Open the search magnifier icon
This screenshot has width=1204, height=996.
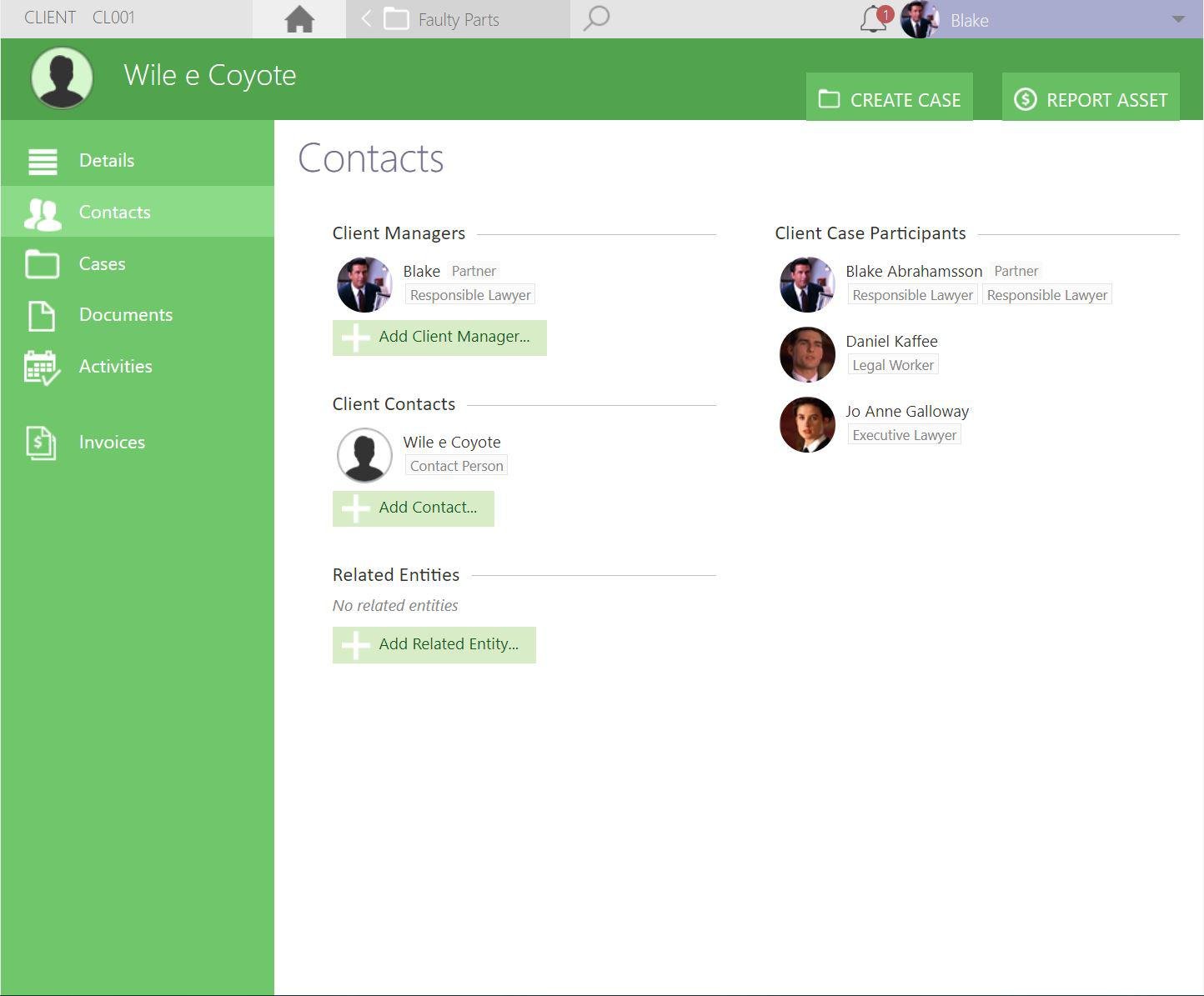tap(596, 18)
